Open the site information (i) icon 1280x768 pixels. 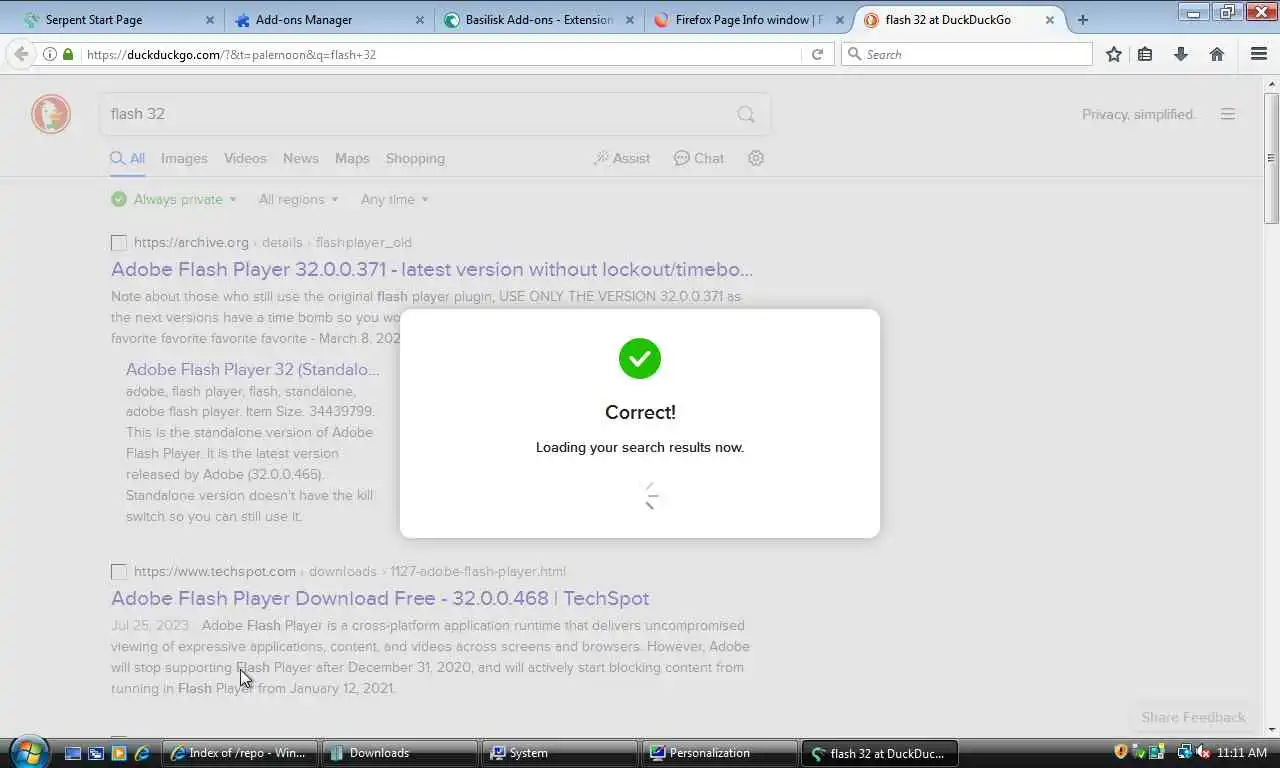[49, 54]
